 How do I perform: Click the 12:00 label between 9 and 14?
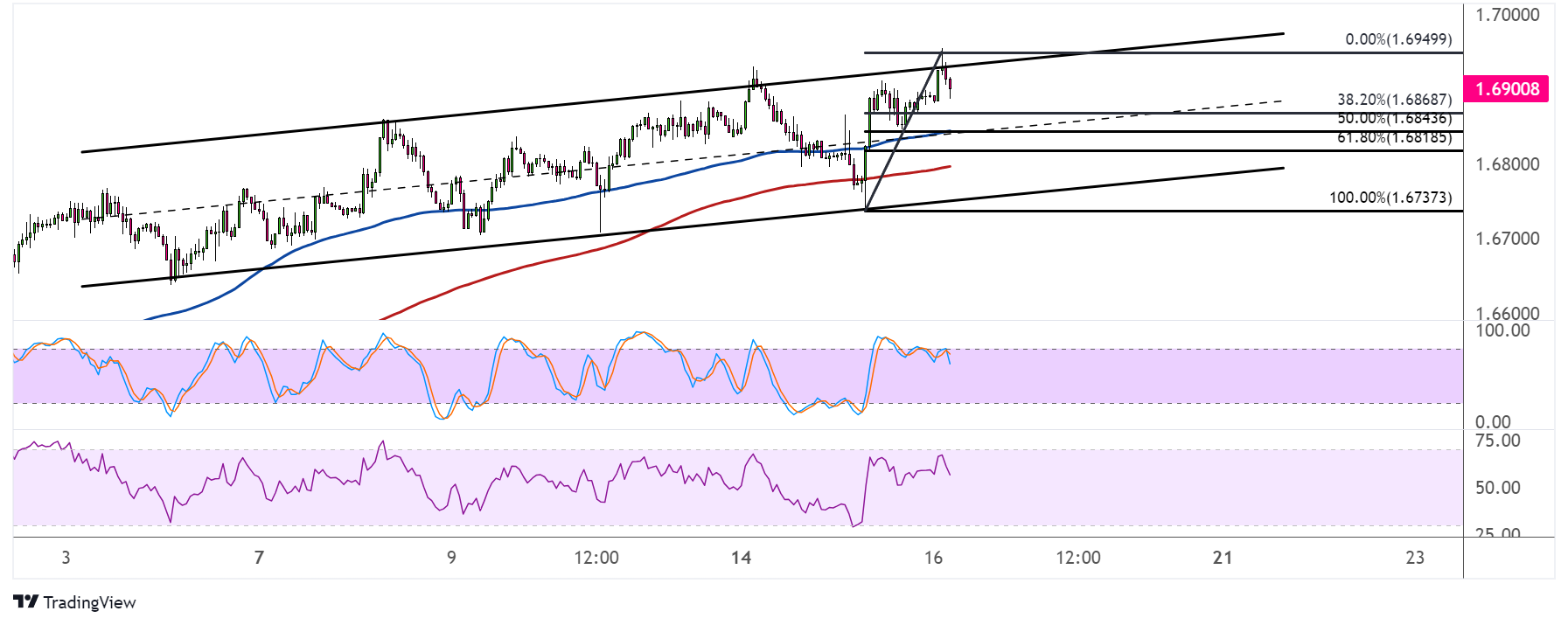[596, 558]
